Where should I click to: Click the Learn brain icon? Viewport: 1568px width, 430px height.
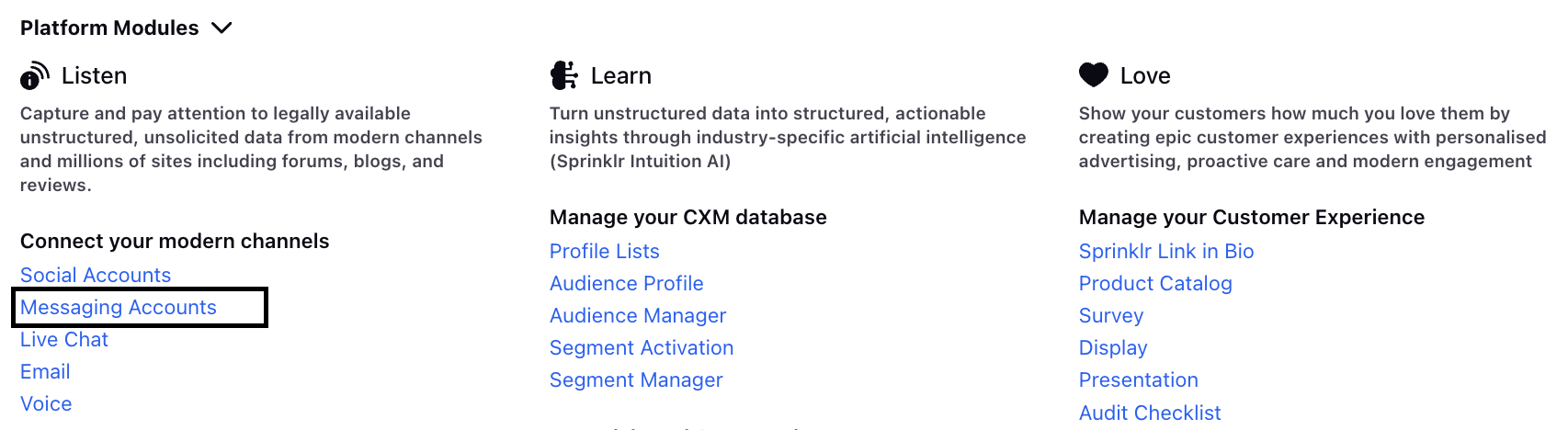[564, 75]
